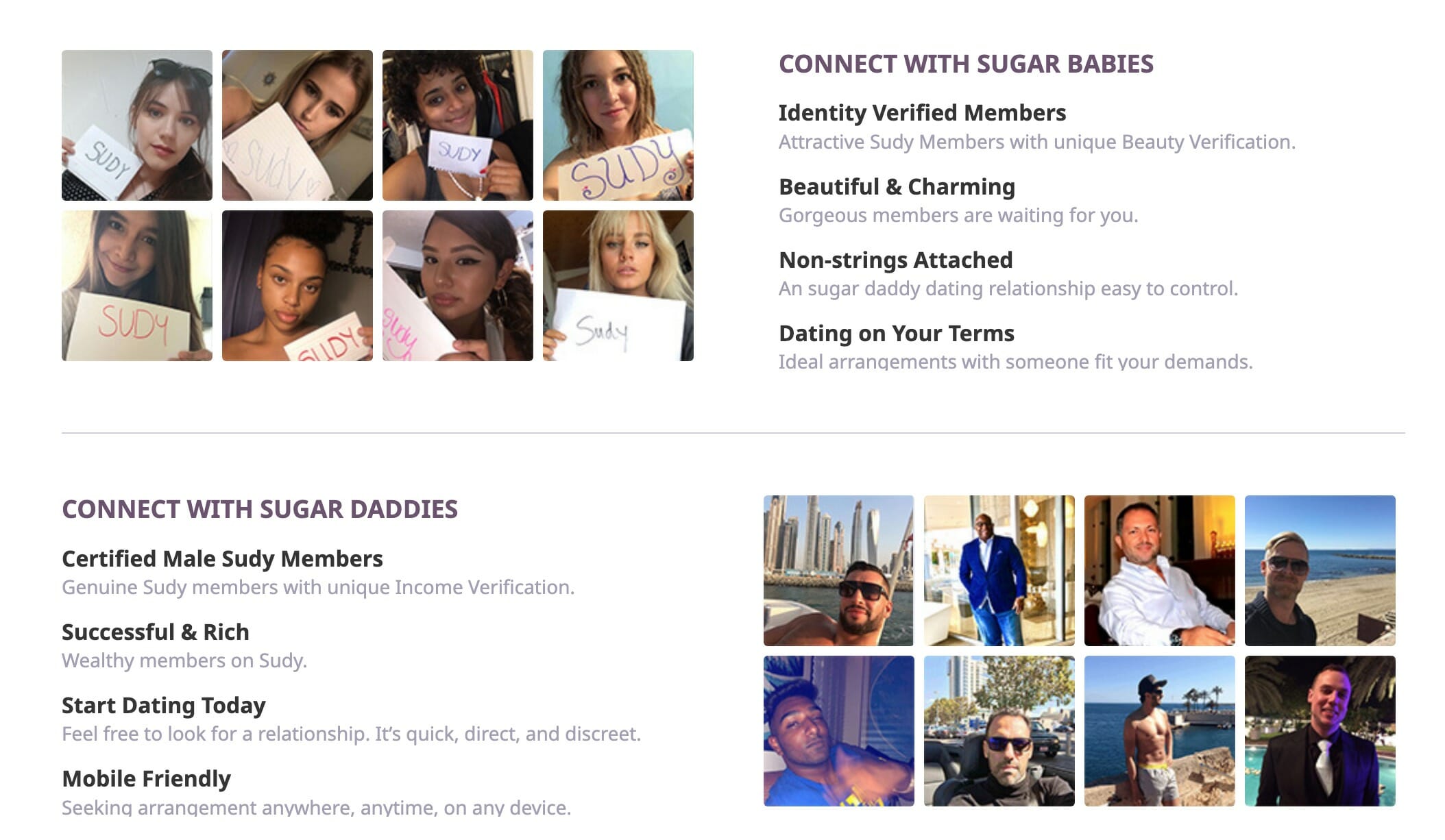Select the photo of man in white shirt

pos(1159,571)
